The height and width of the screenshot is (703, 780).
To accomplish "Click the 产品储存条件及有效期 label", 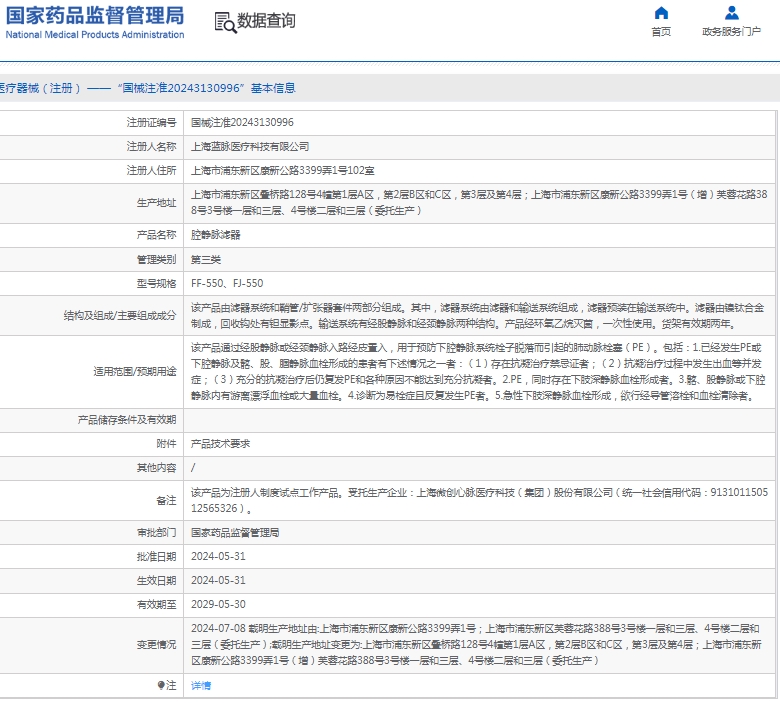I will coord(127,420).
